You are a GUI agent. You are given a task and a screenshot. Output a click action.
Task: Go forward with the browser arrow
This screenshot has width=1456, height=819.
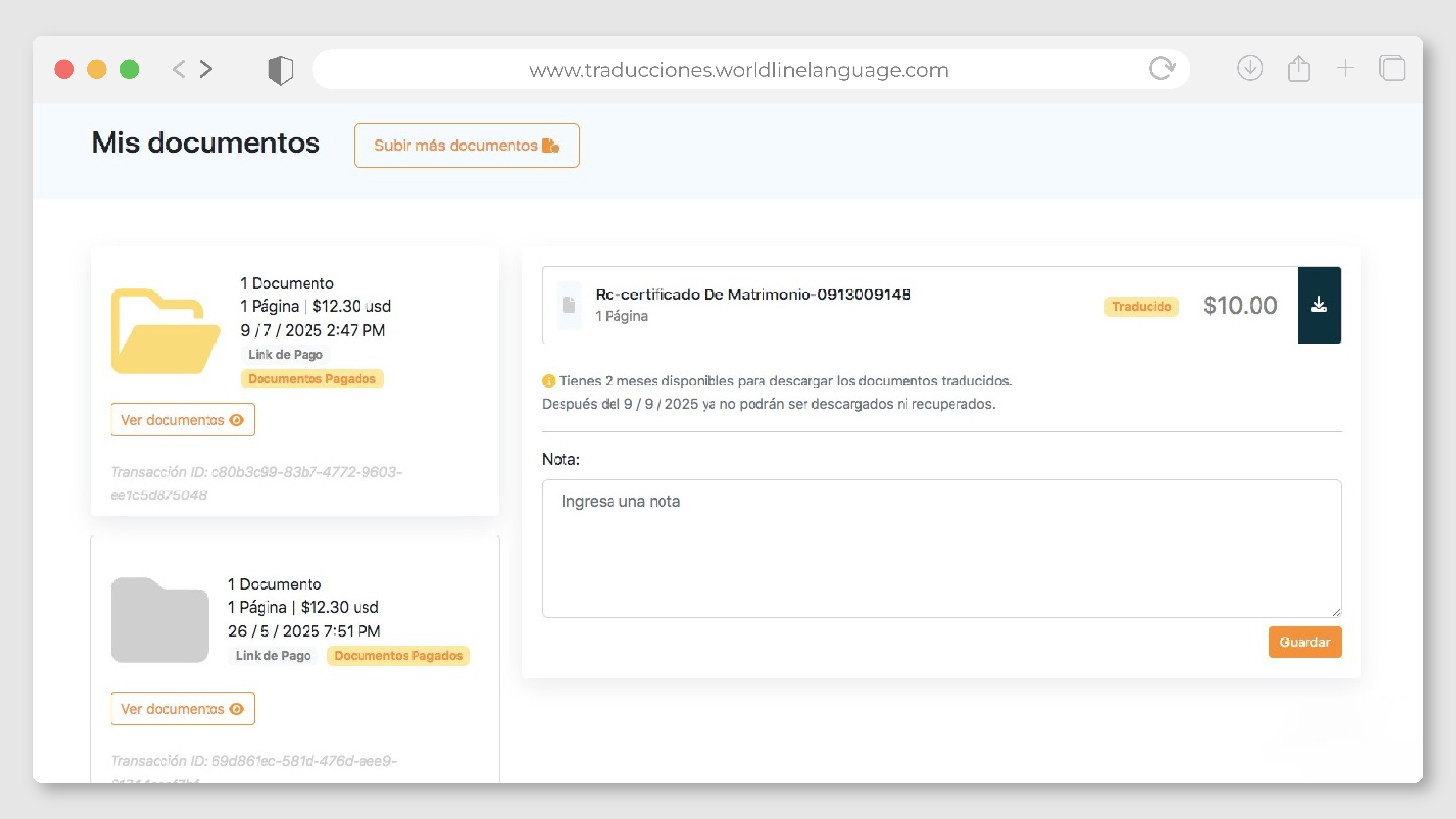[x=206, y=69]
